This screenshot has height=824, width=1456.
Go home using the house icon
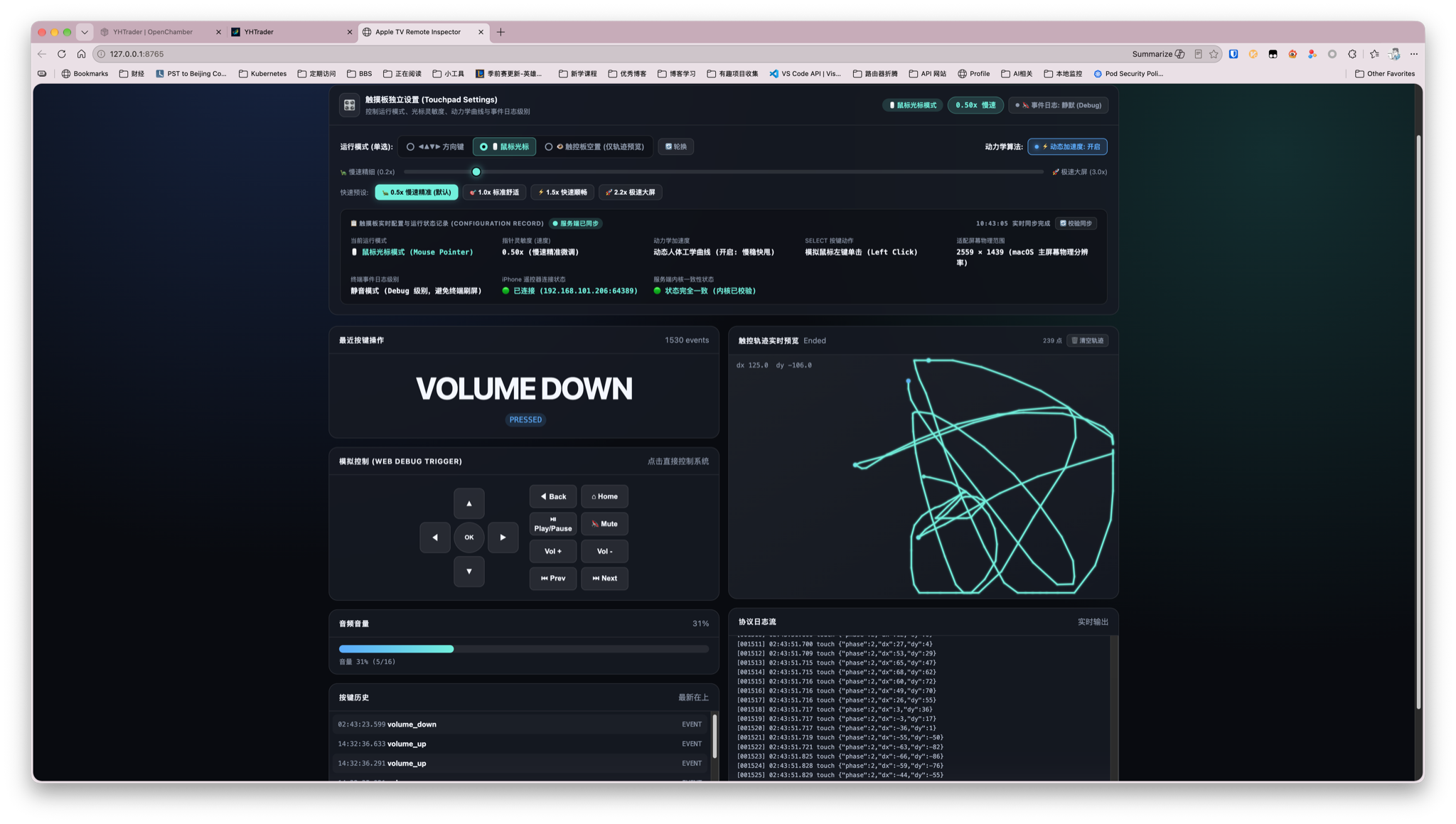81,54
